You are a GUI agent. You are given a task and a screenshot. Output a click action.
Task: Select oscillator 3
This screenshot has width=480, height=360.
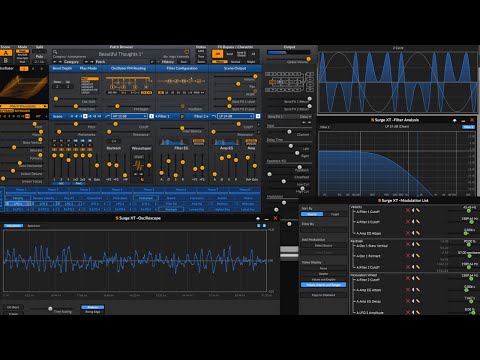click(42, 68)
